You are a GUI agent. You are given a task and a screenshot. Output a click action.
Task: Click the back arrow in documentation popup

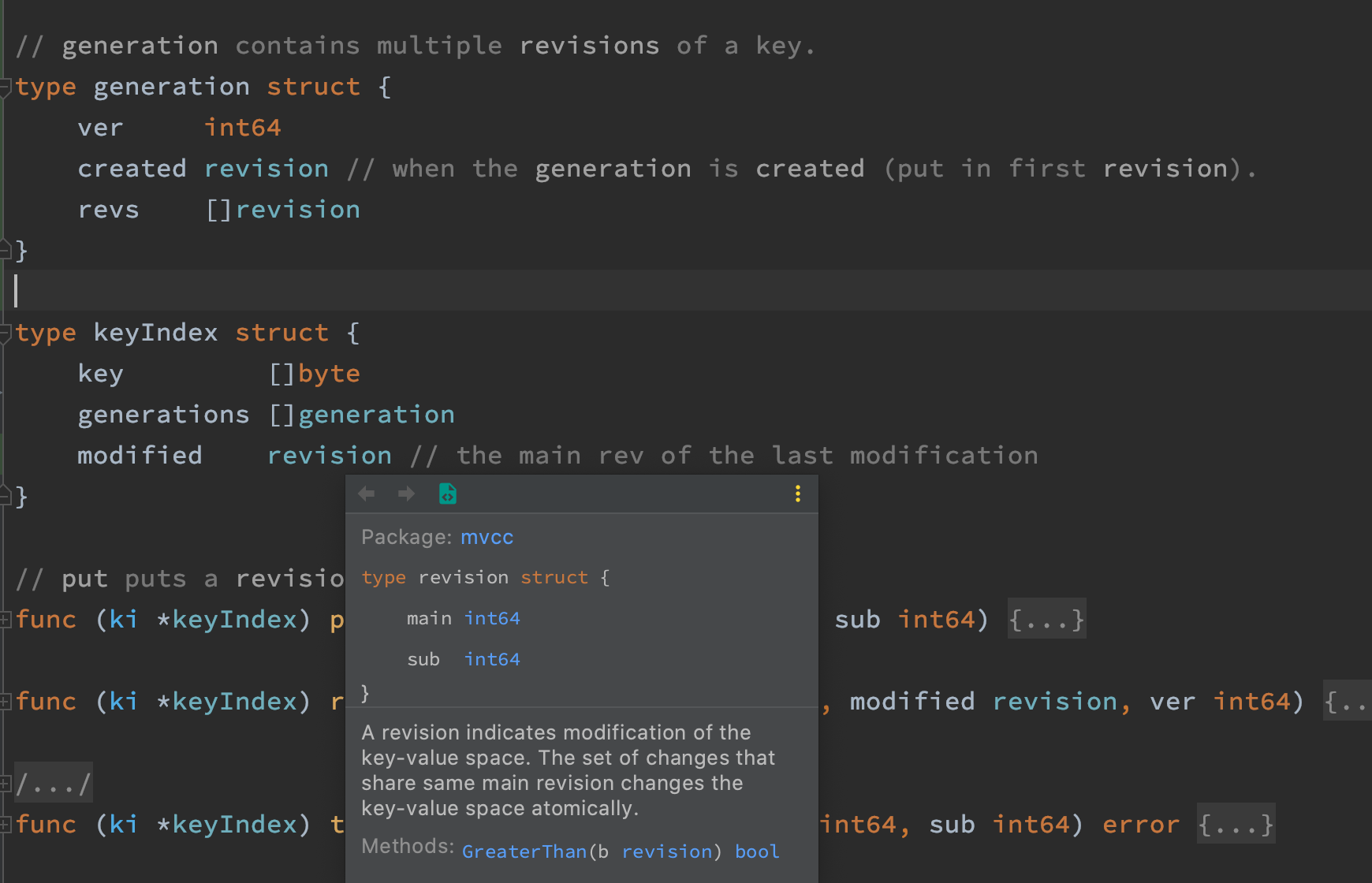pyautogui.click(x=367, y=494)
